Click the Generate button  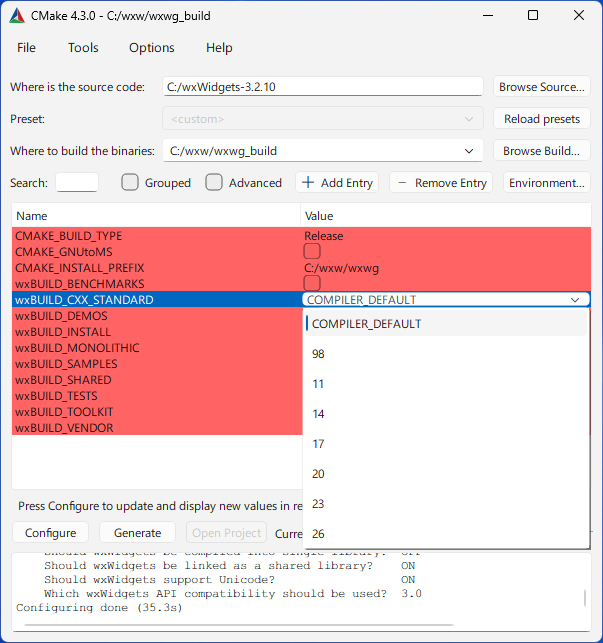(137, 532)
